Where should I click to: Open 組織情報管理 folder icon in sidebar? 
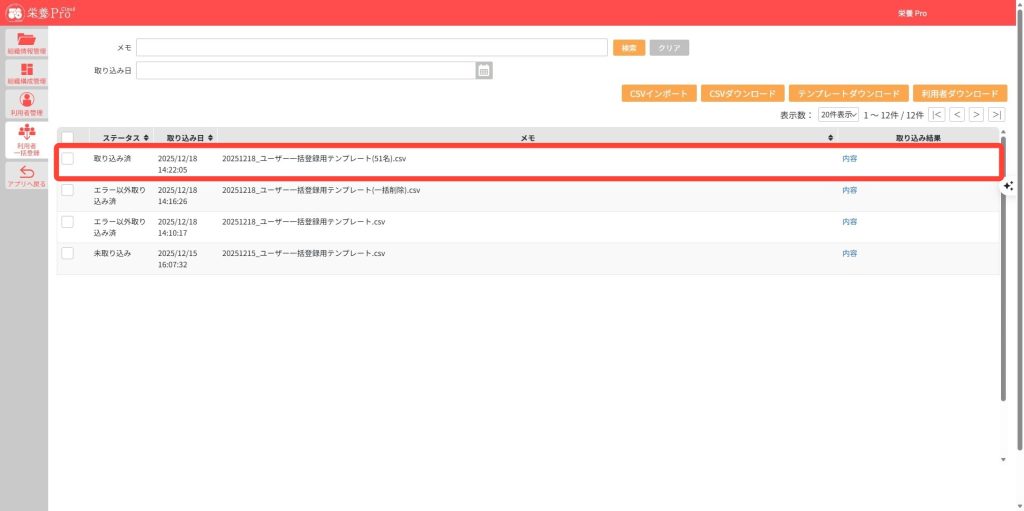click(x=26, y=40)
